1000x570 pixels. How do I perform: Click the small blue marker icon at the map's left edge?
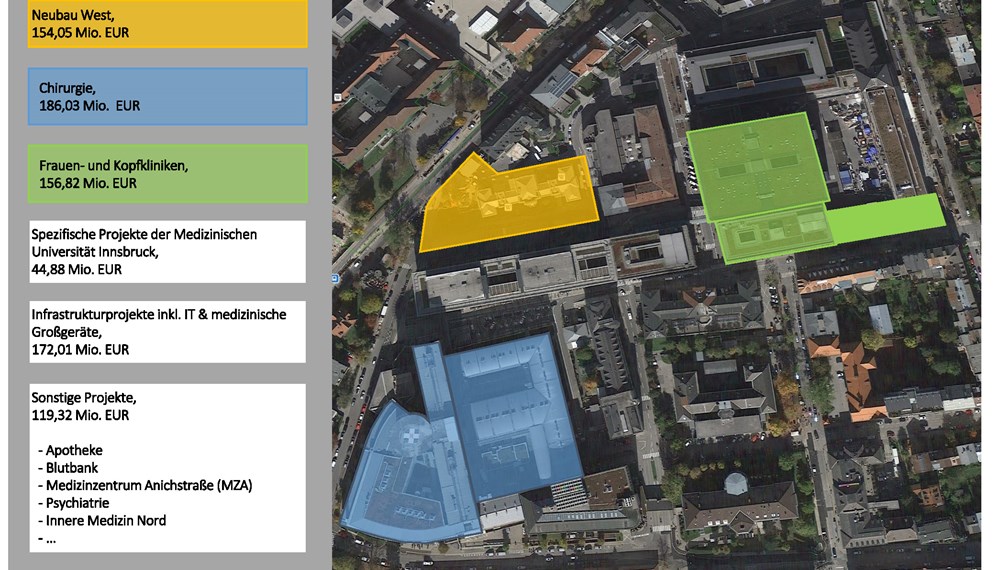point(335,278)
